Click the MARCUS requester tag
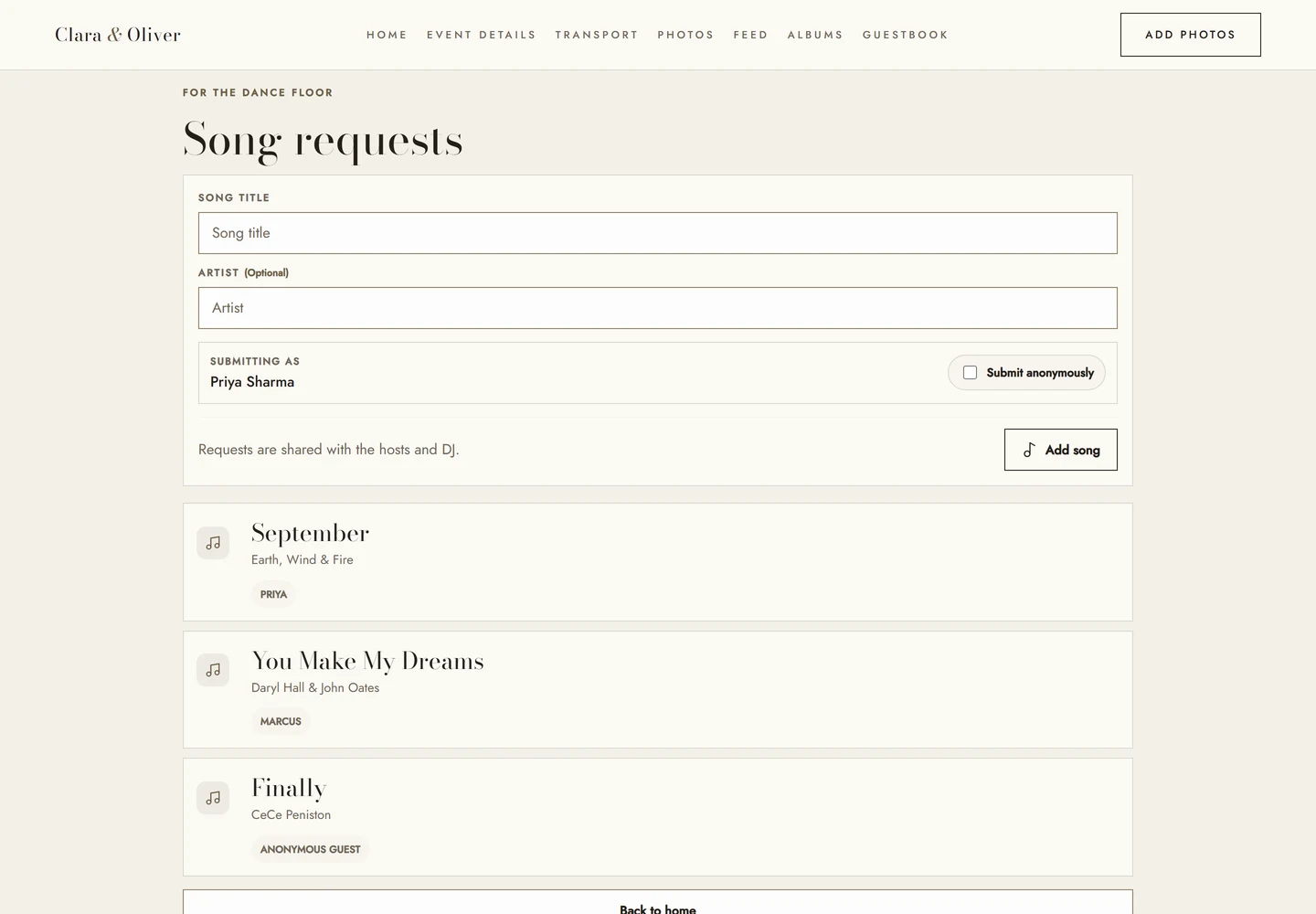The width and height of the screenshot is (1316, 914). (x=281, y=721)
